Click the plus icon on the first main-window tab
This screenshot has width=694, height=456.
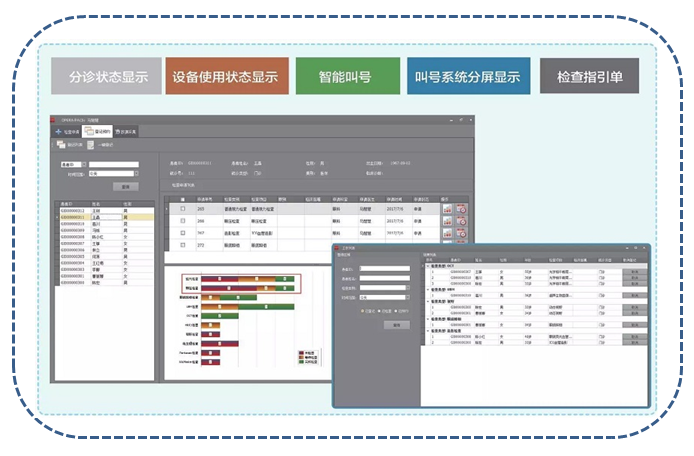pyautogui.click(x=59, y=131)
